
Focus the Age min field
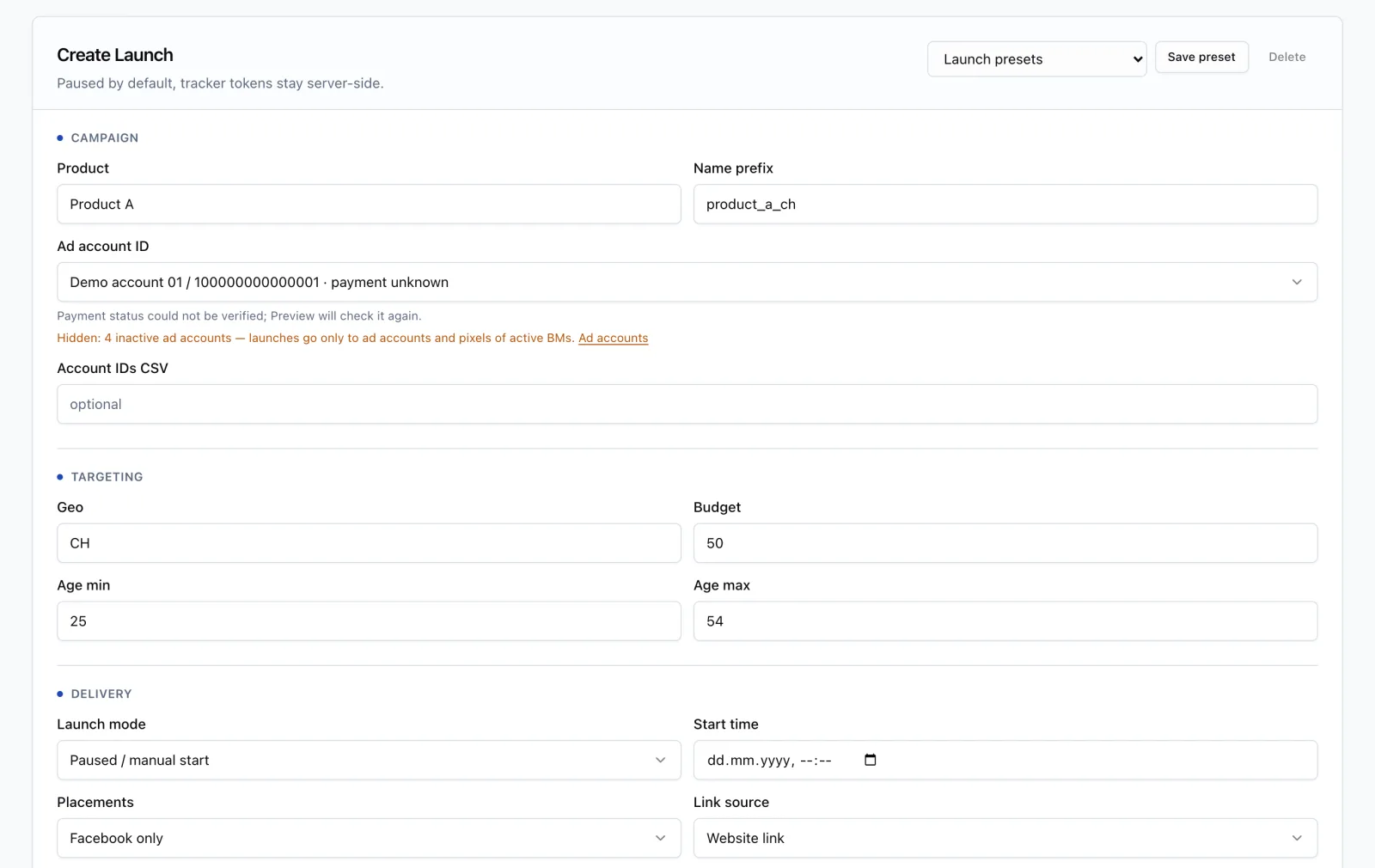369,621
